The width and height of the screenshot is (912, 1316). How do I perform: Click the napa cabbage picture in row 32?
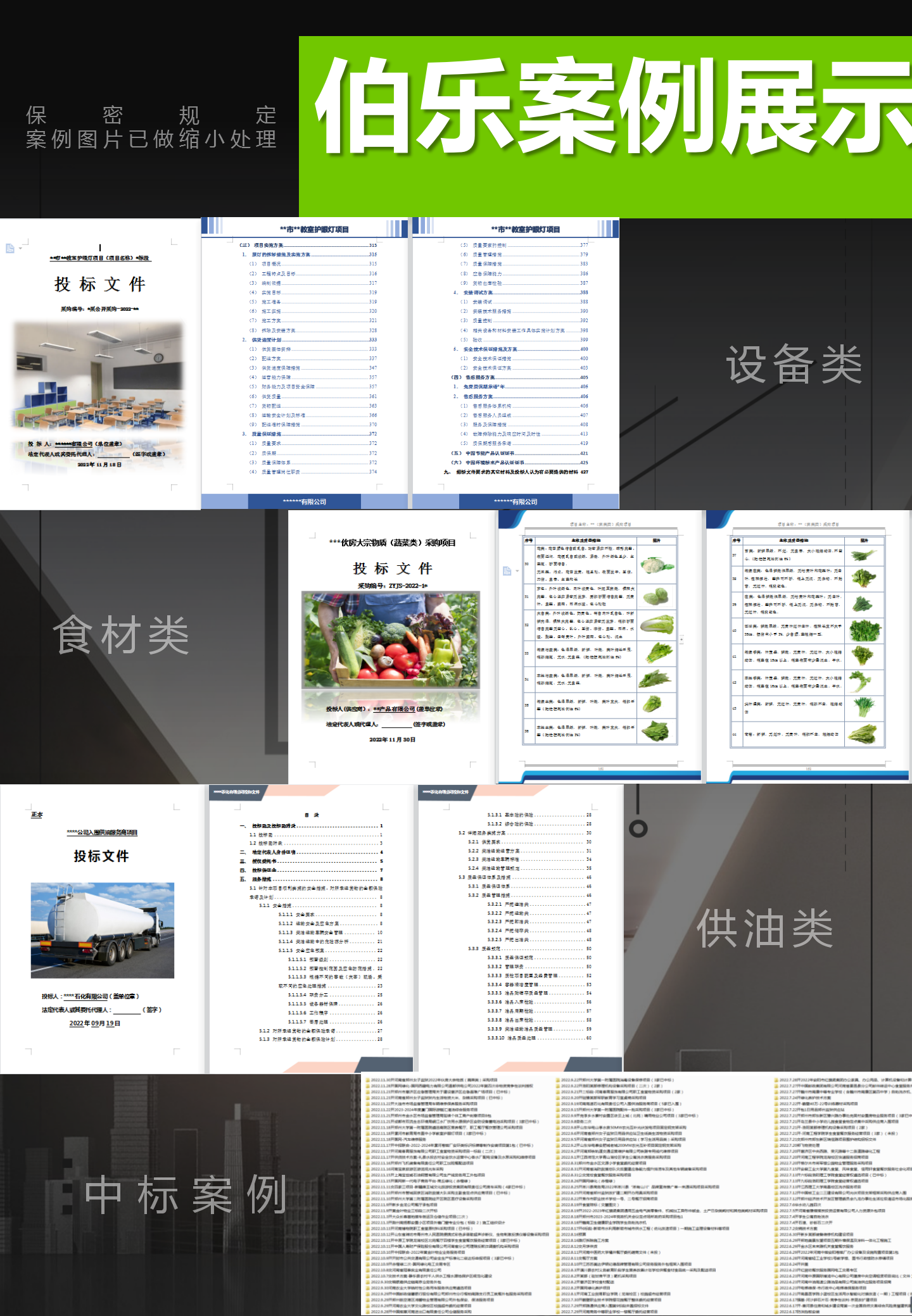click(x=657, y=625)
